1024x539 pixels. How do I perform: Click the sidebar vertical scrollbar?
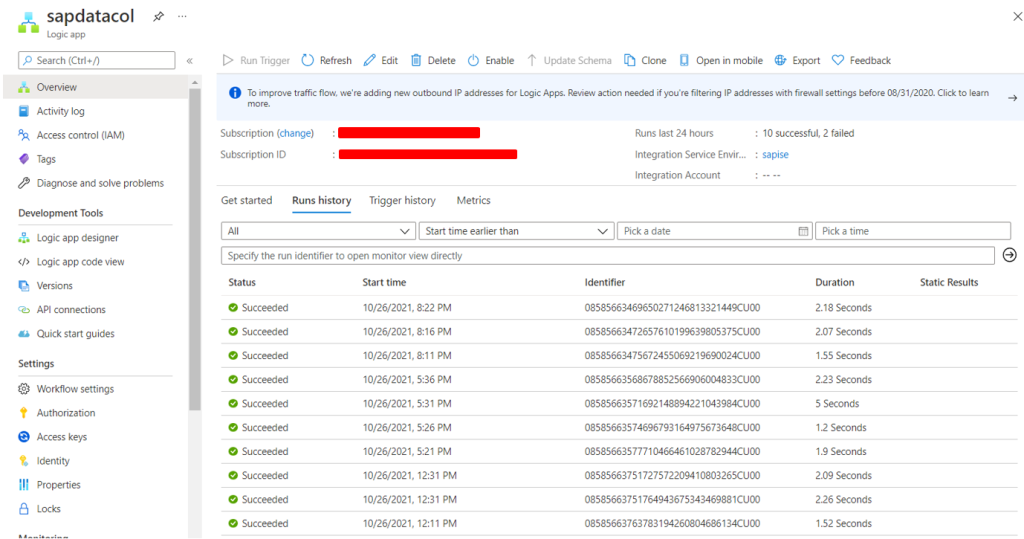pos(195,248)
